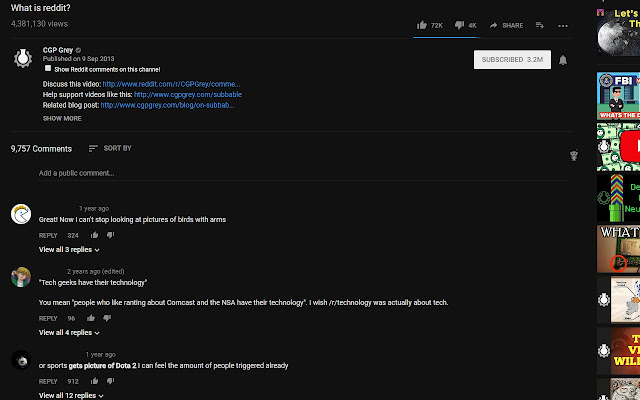
Task: Reply to the Tech geeks comment
Action: 48,318
